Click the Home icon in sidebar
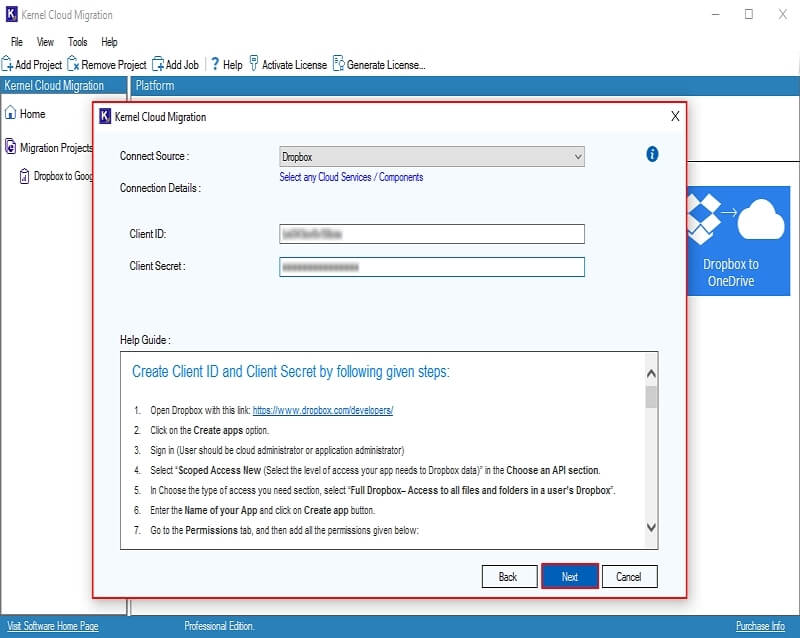 [x=10, y=113]
